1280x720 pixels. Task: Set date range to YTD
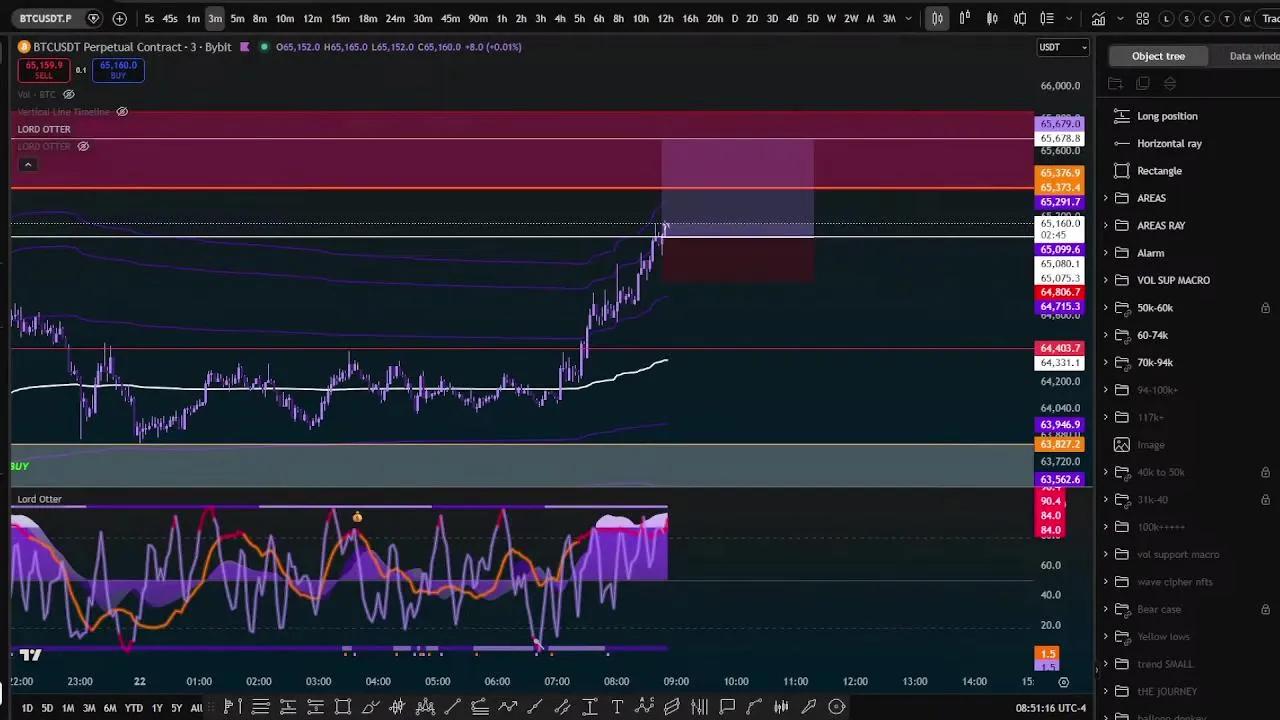133,708
